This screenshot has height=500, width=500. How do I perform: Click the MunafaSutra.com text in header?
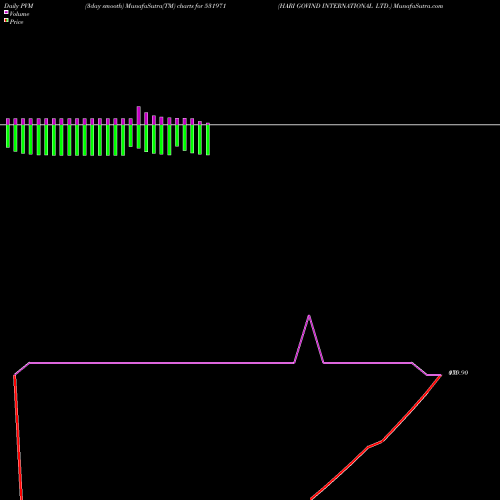point(418,6)
